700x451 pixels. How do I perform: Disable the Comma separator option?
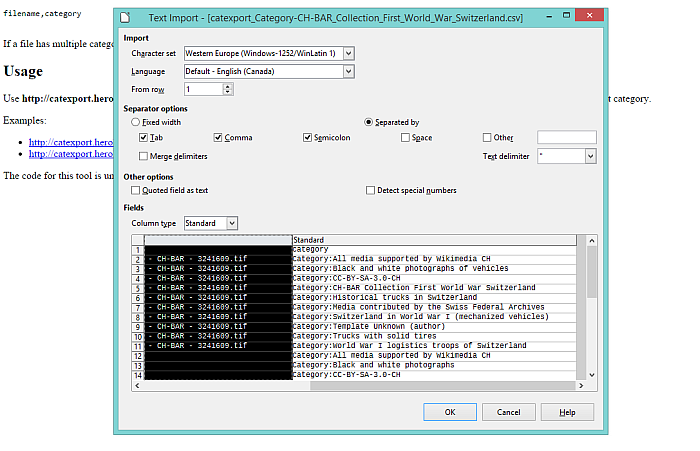point(219,138)
